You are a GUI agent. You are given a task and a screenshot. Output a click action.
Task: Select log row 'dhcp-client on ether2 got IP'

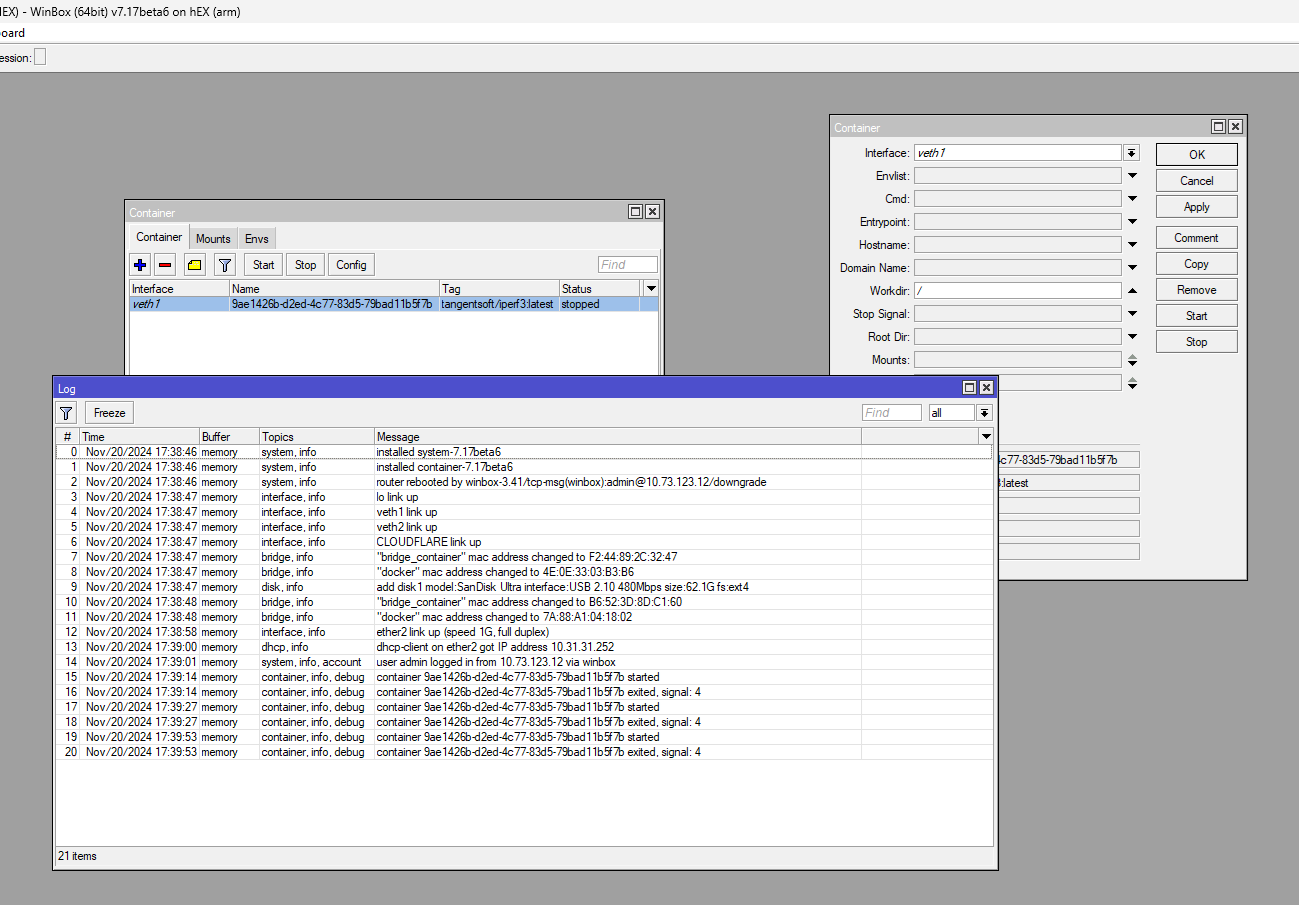click(525, 647)
